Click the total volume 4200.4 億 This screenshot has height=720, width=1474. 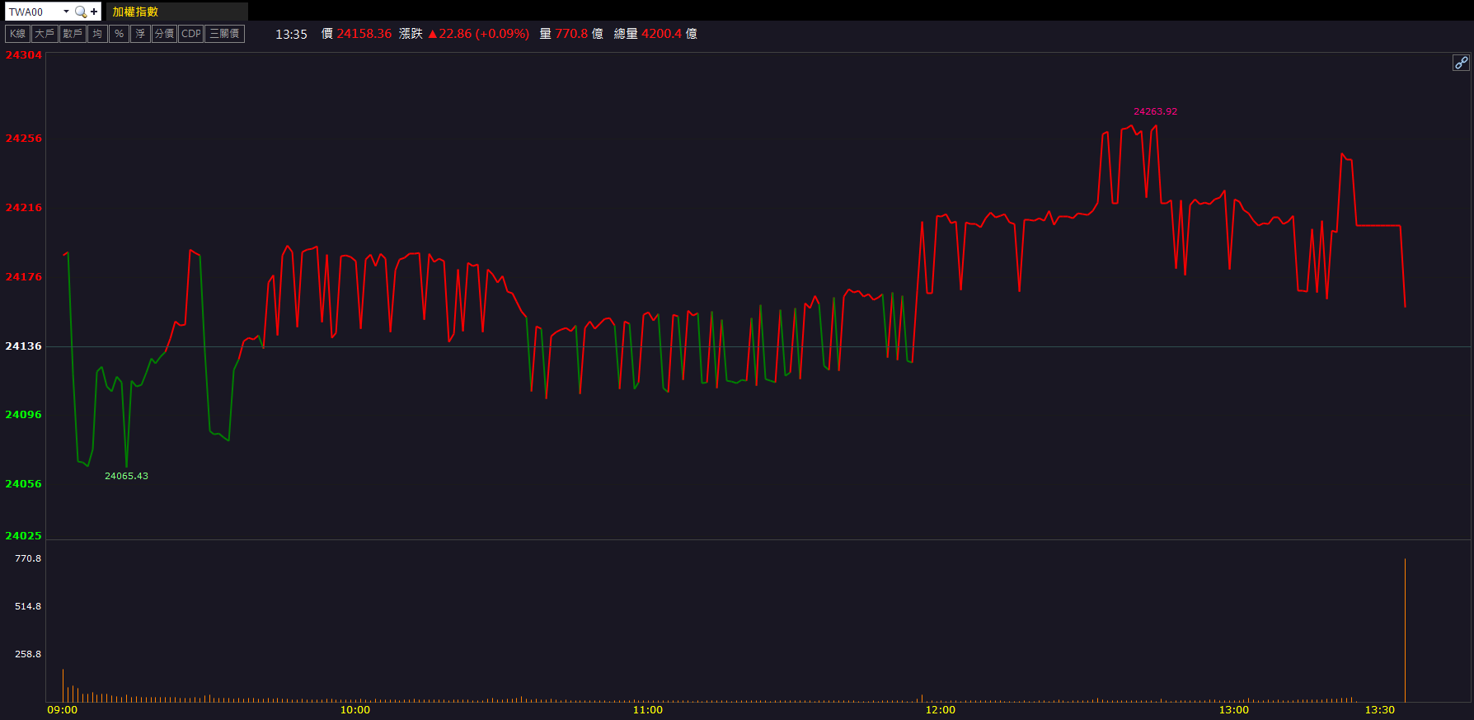(669, 34)
